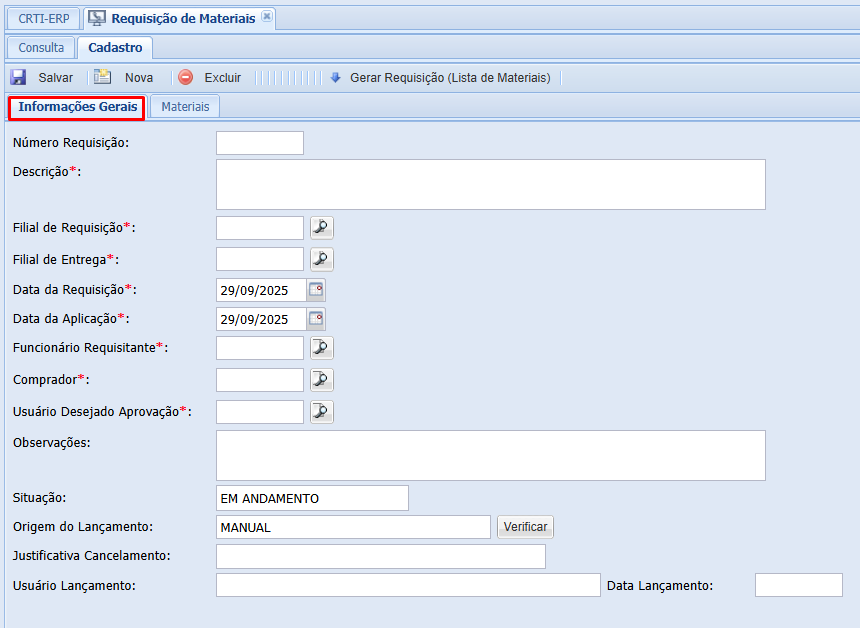860x628 pixels.
Task: Click the Excluir button label
Action: coord(223,78)
